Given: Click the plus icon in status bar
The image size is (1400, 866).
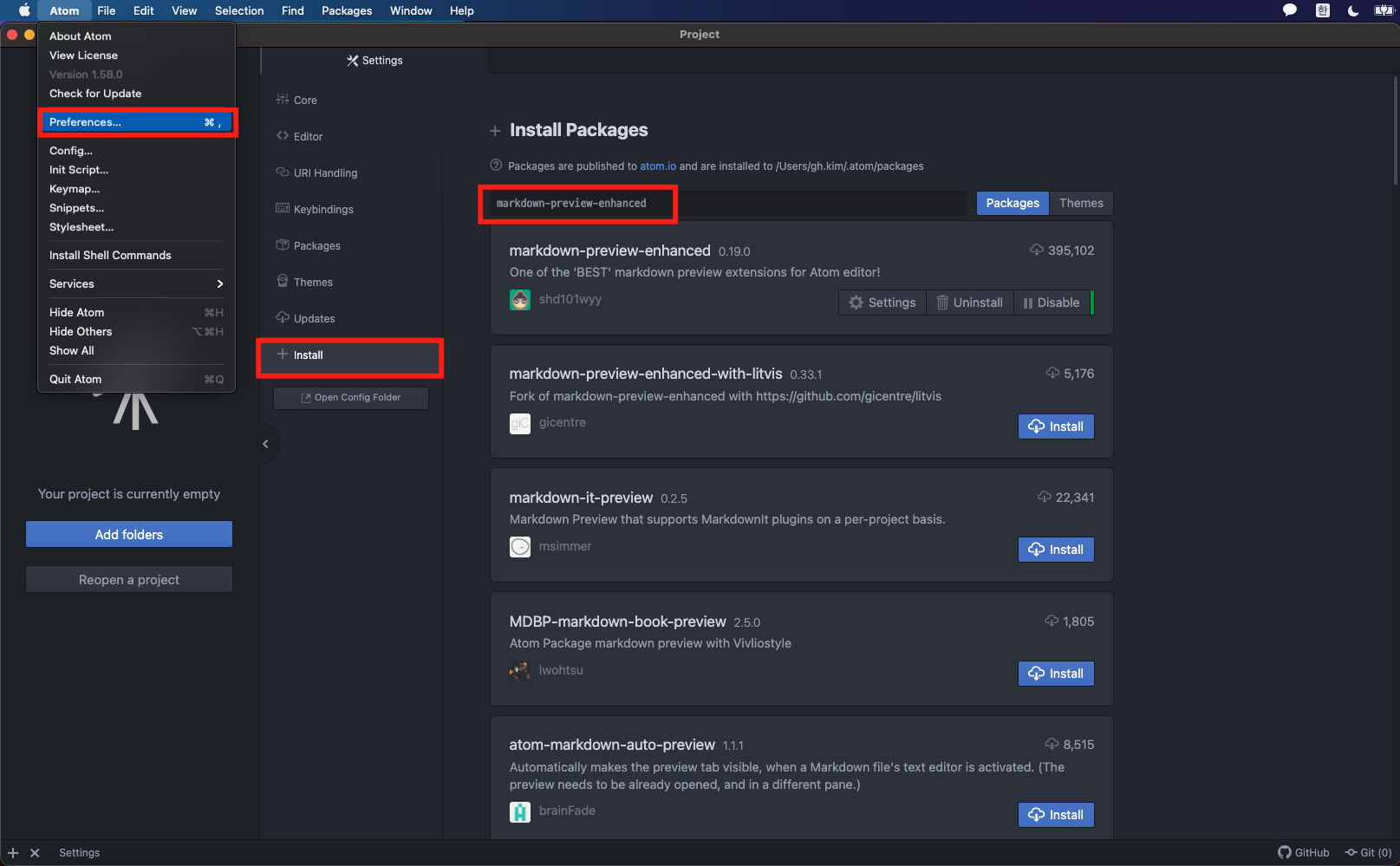Looking at the screenshot, I should [x=13, y=853].
